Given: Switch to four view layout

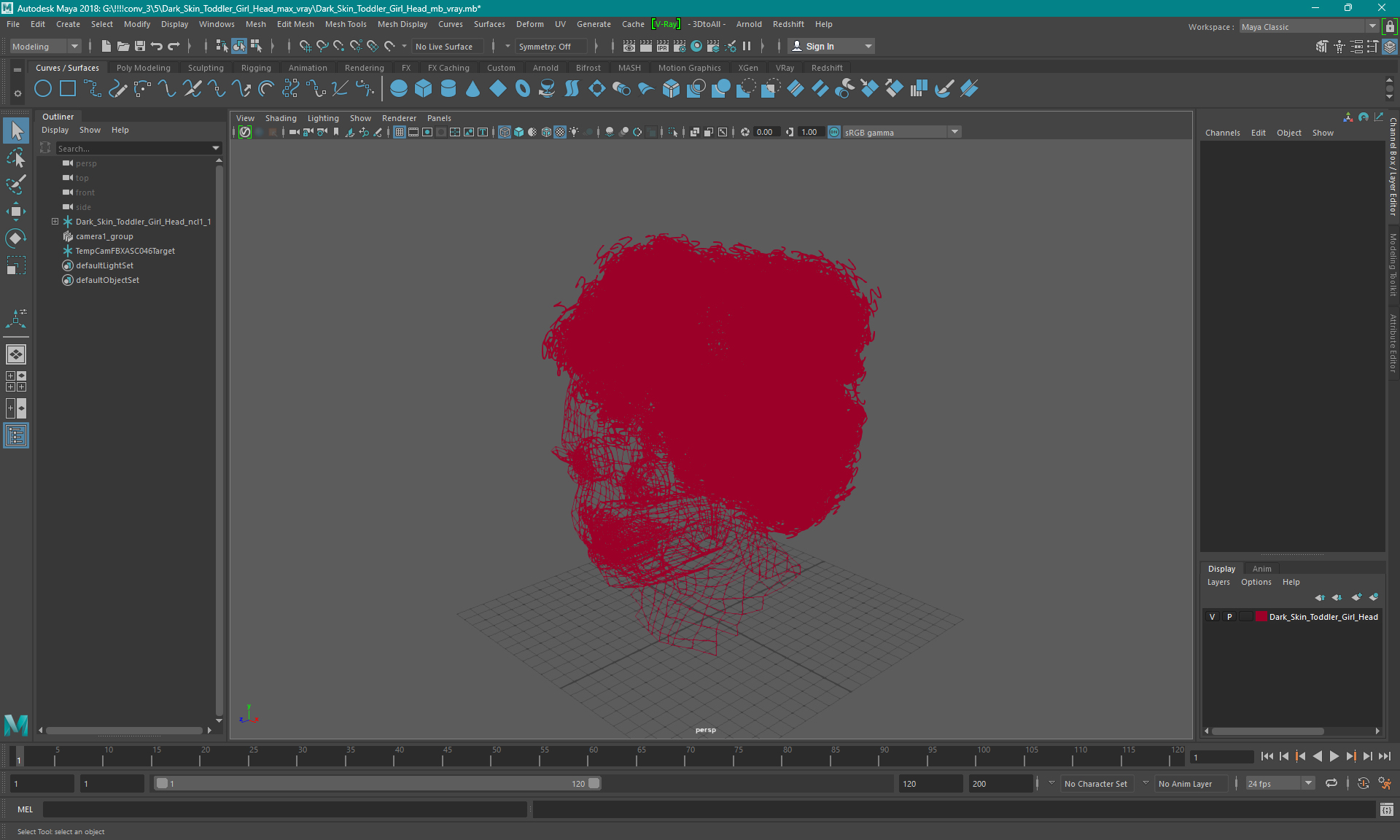Looking at the screenshot, I should click(x=16, y=381).
